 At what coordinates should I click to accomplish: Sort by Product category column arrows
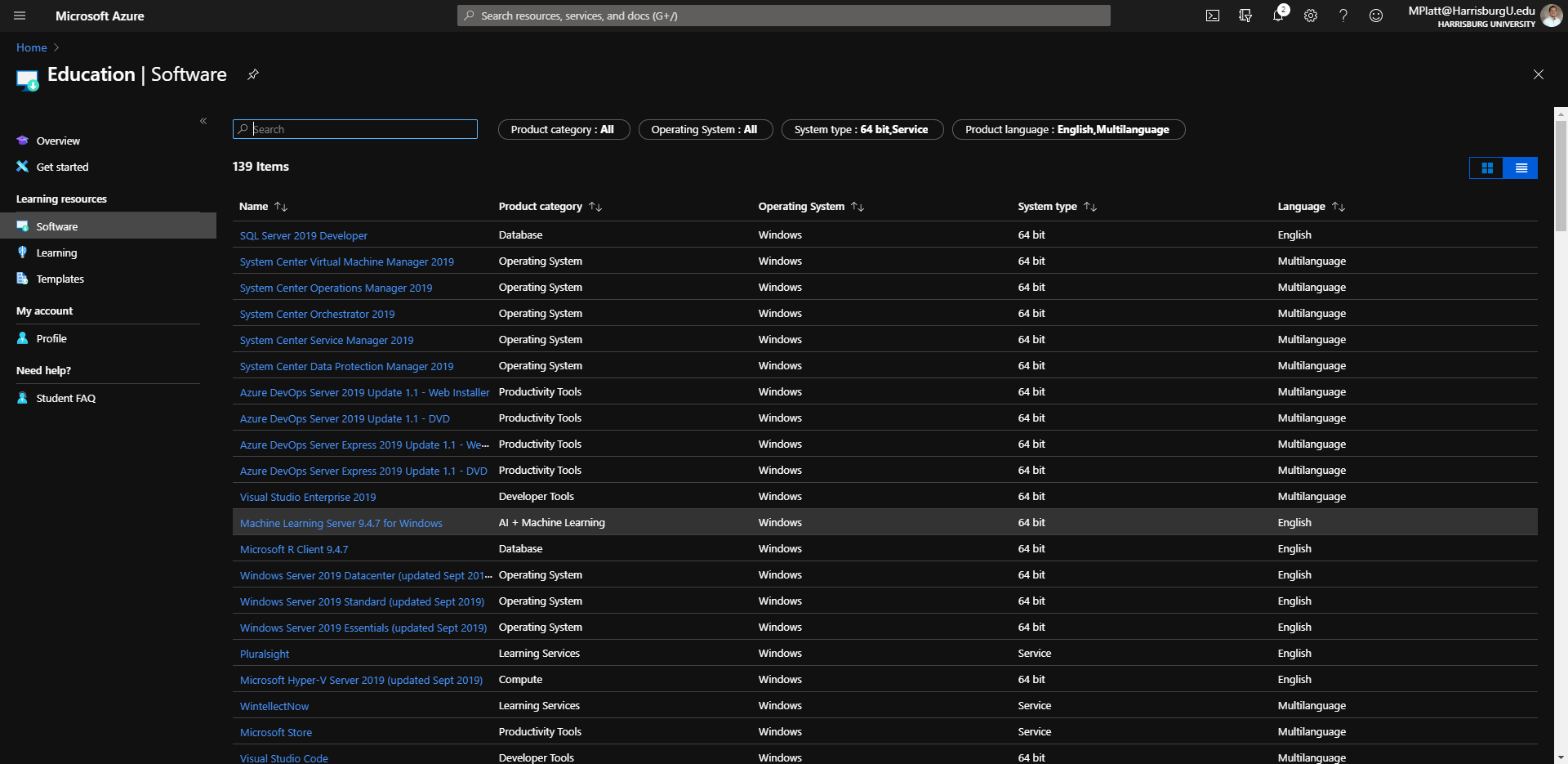[595, 207]
